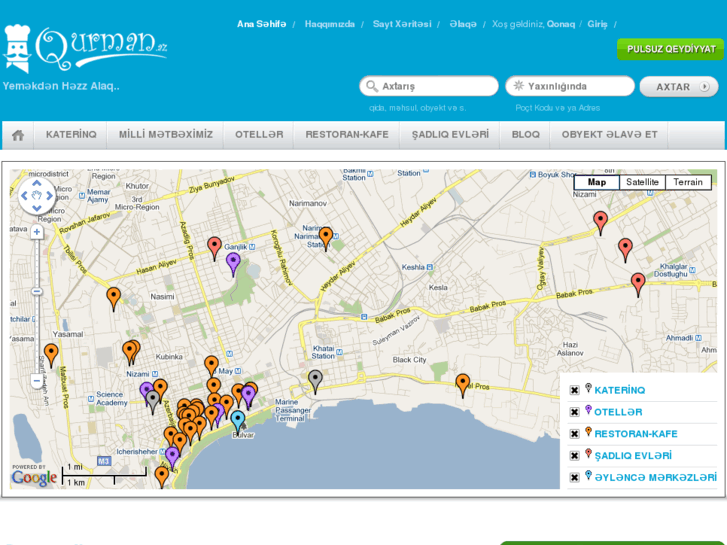Screen dimensions: 727x545
Task: Zoom in using the map plus button
Action: [37, 232]
